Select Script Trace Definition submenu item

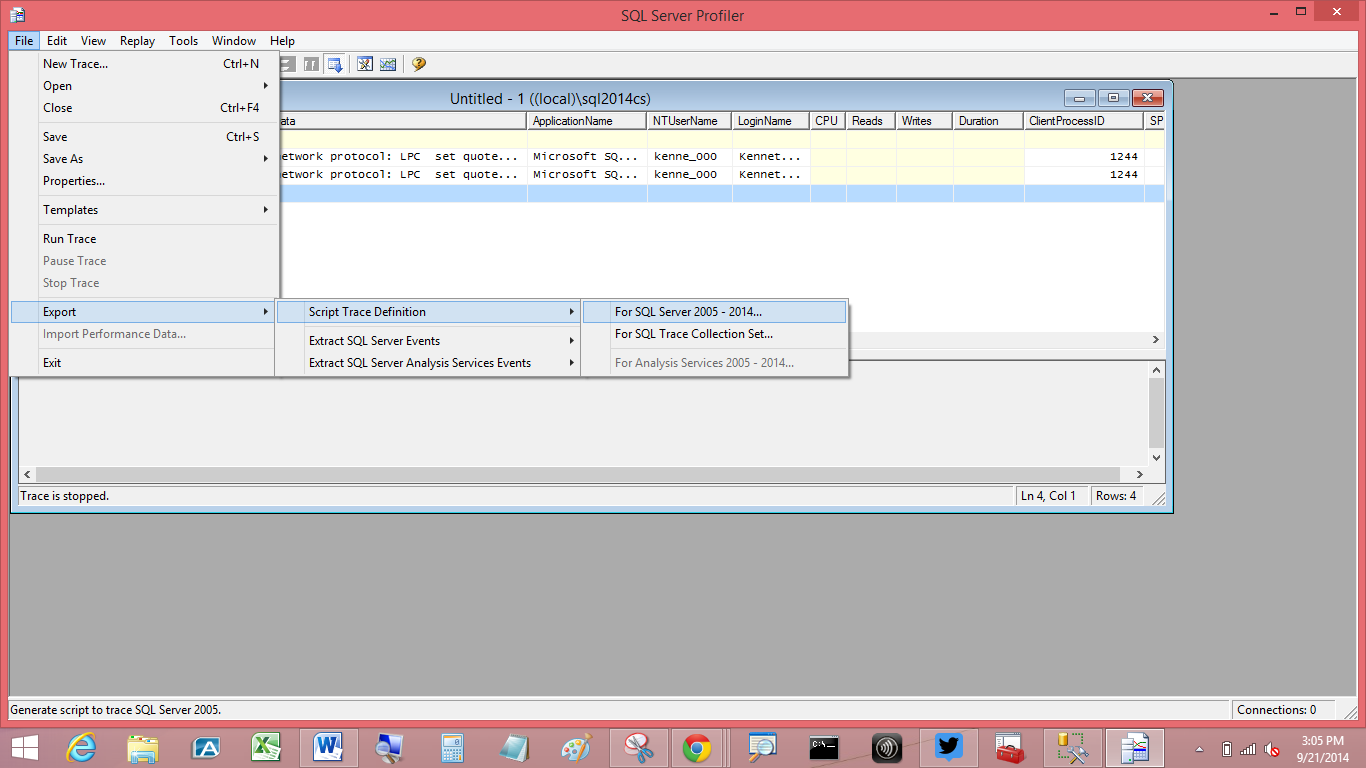[x=430, y=312]
